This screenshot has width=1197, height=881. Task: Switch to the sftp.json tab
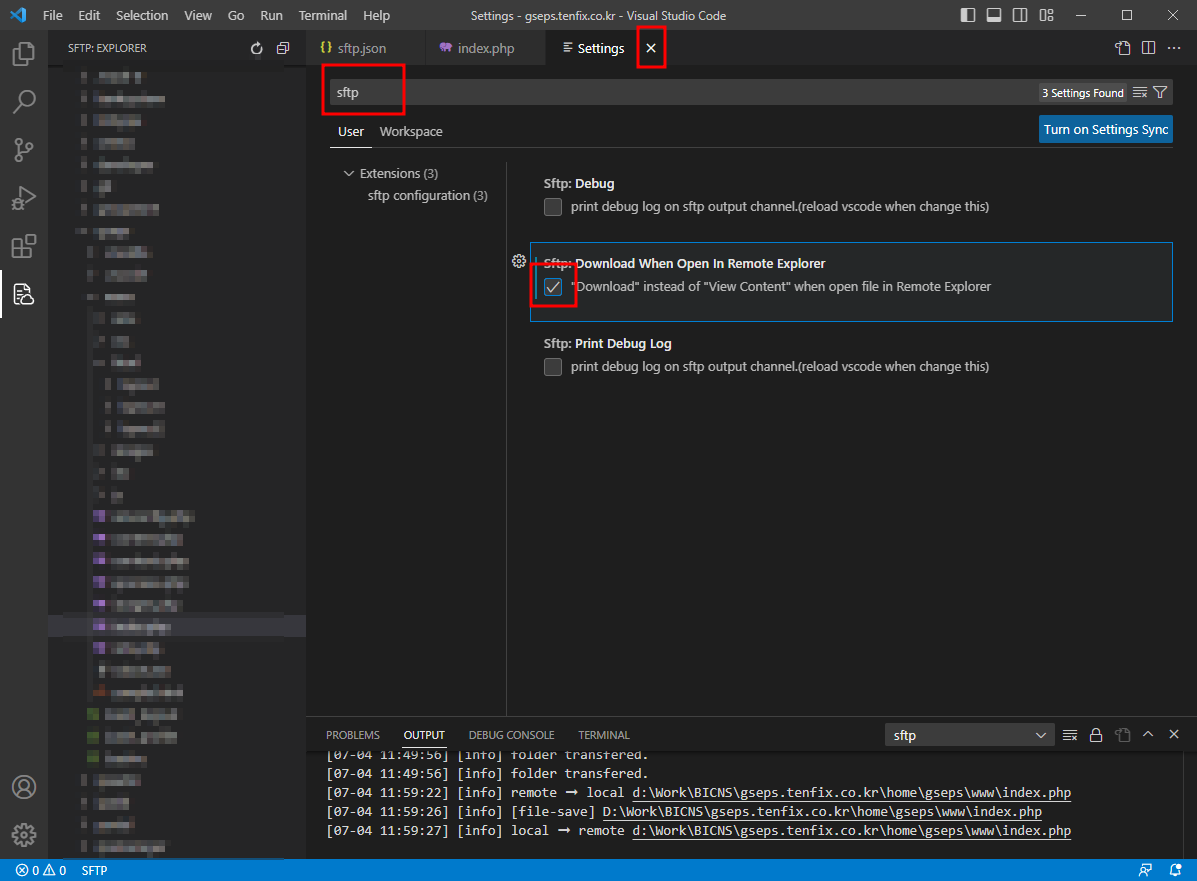click(361, 48)
